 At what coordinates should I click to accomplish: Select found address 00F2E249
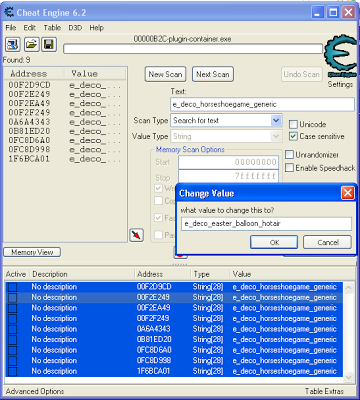coord(29,94)
